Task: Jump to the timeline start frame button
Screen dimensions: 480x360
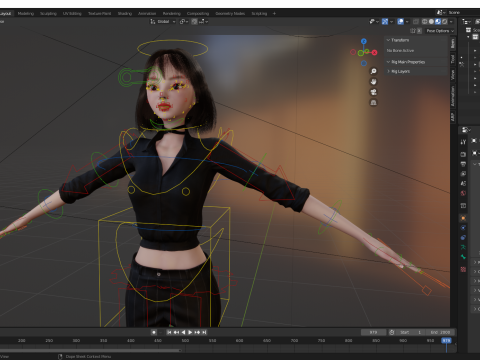Action: click(169, 332)
